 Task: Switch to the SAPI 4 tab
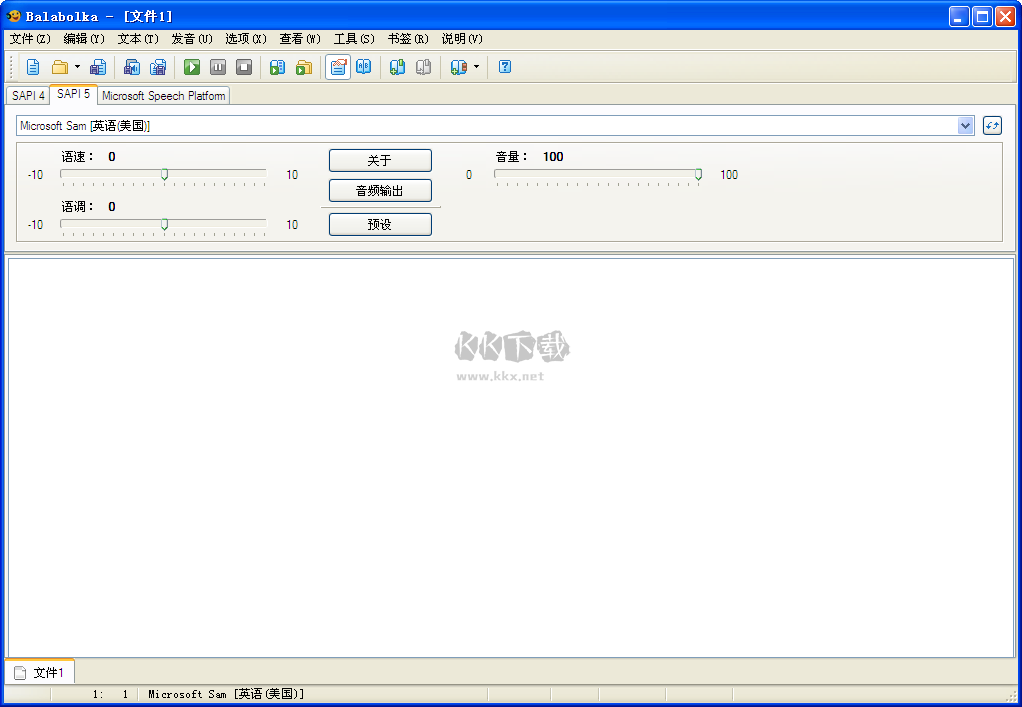[x=27, y=95]
